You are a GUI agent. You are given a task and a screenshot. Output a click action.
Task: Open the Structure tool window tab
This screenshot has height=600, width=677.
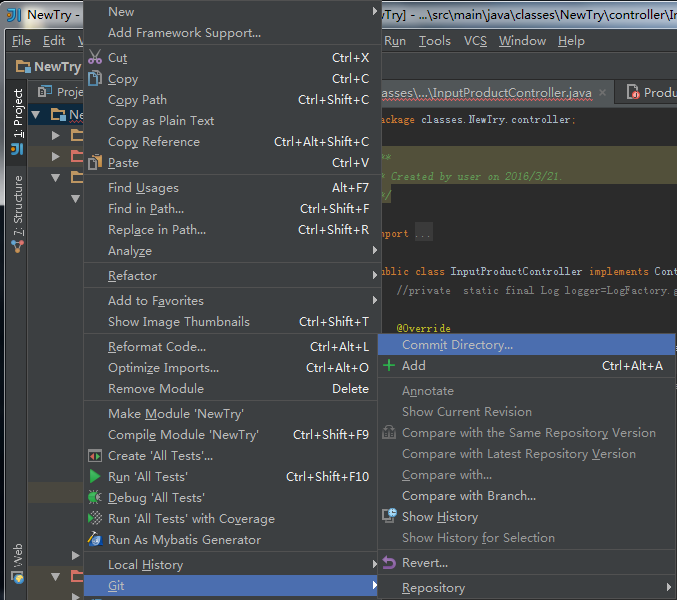pos(17,208)
